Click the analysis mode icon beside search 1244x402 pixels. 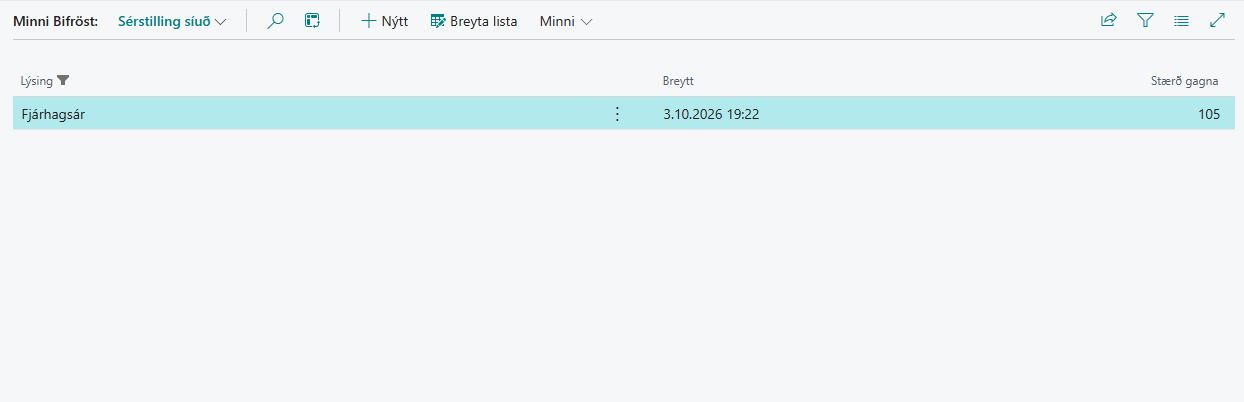313,21
